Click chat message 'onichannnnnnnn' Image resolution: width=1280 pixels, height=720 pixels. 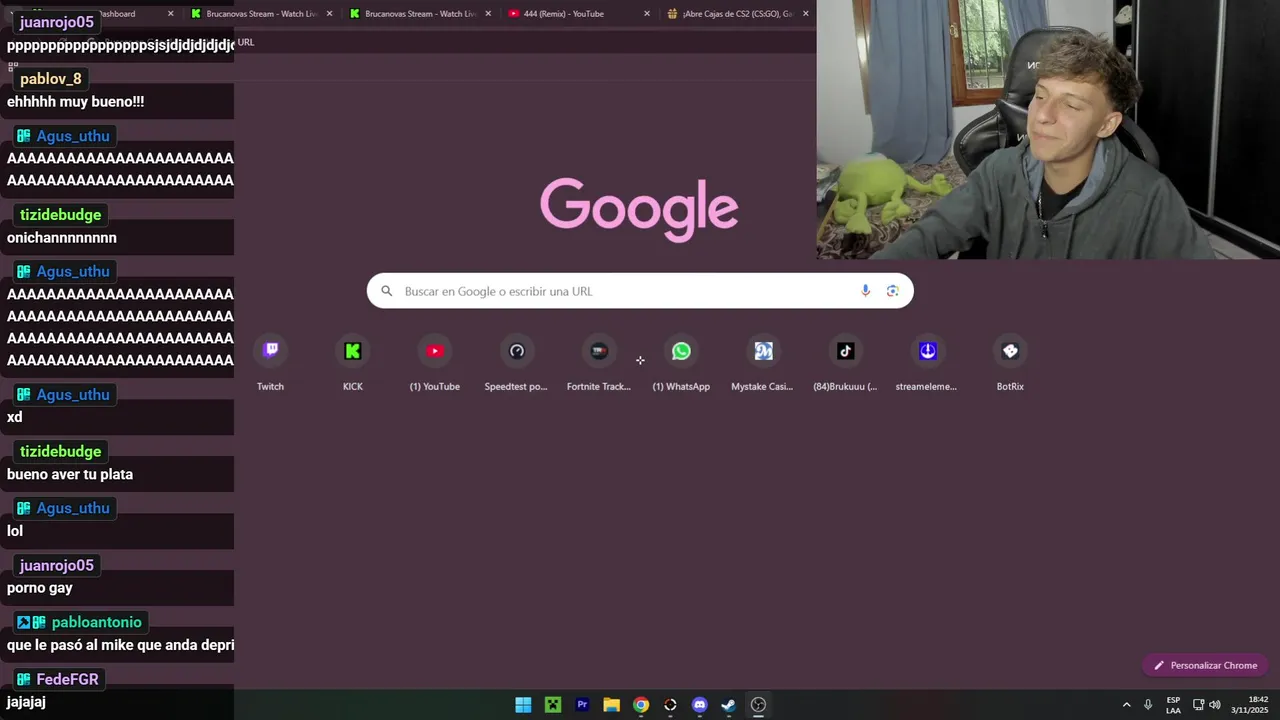coord(62,238)
